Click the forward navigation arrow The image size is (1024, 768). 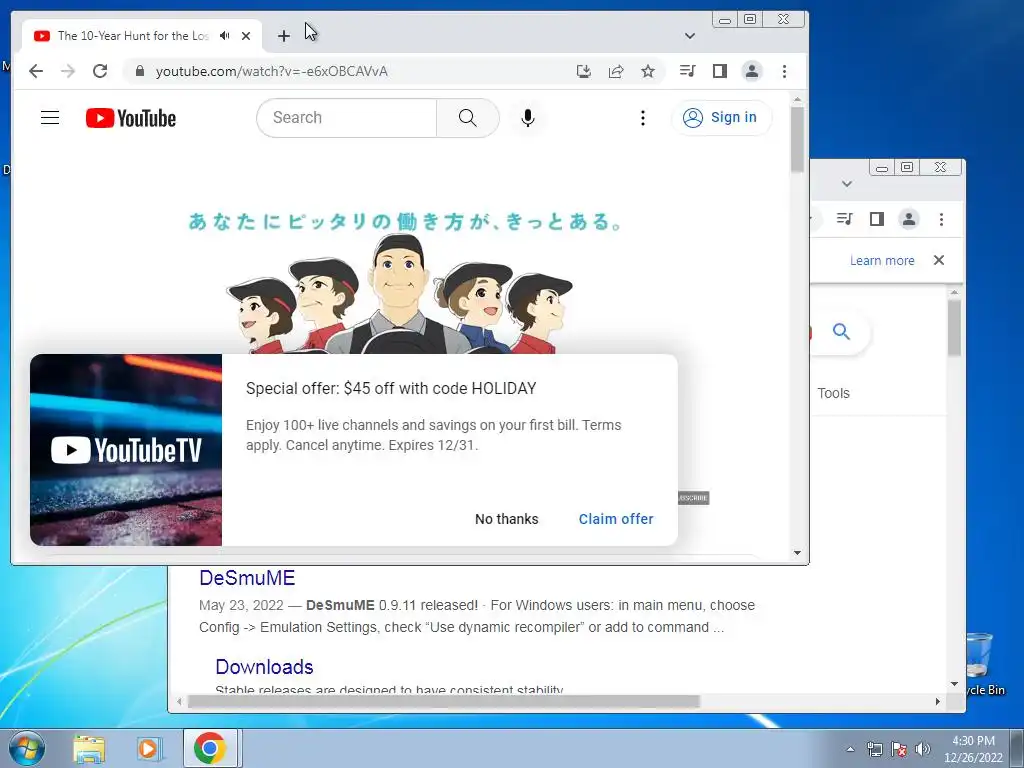68,71
